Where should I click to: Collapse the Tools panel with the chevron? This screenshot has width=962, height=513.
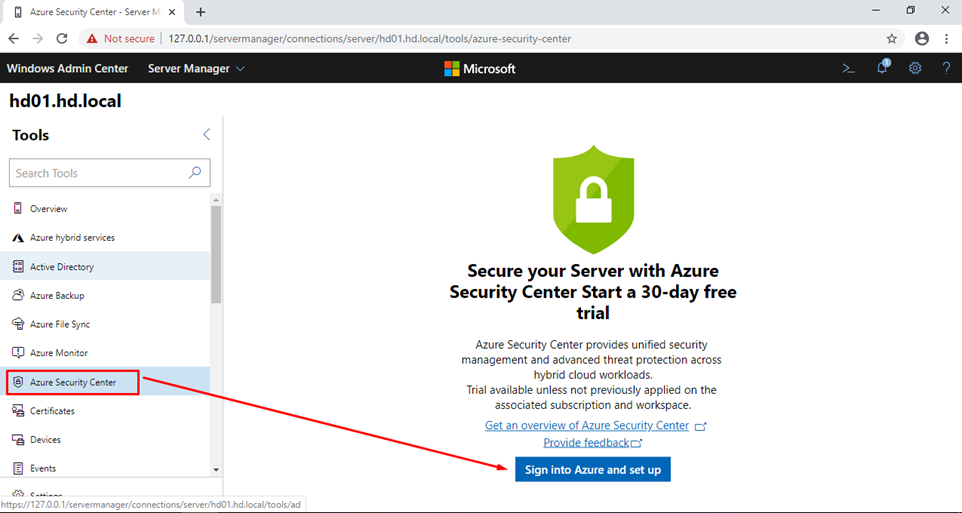coord(207,134)
